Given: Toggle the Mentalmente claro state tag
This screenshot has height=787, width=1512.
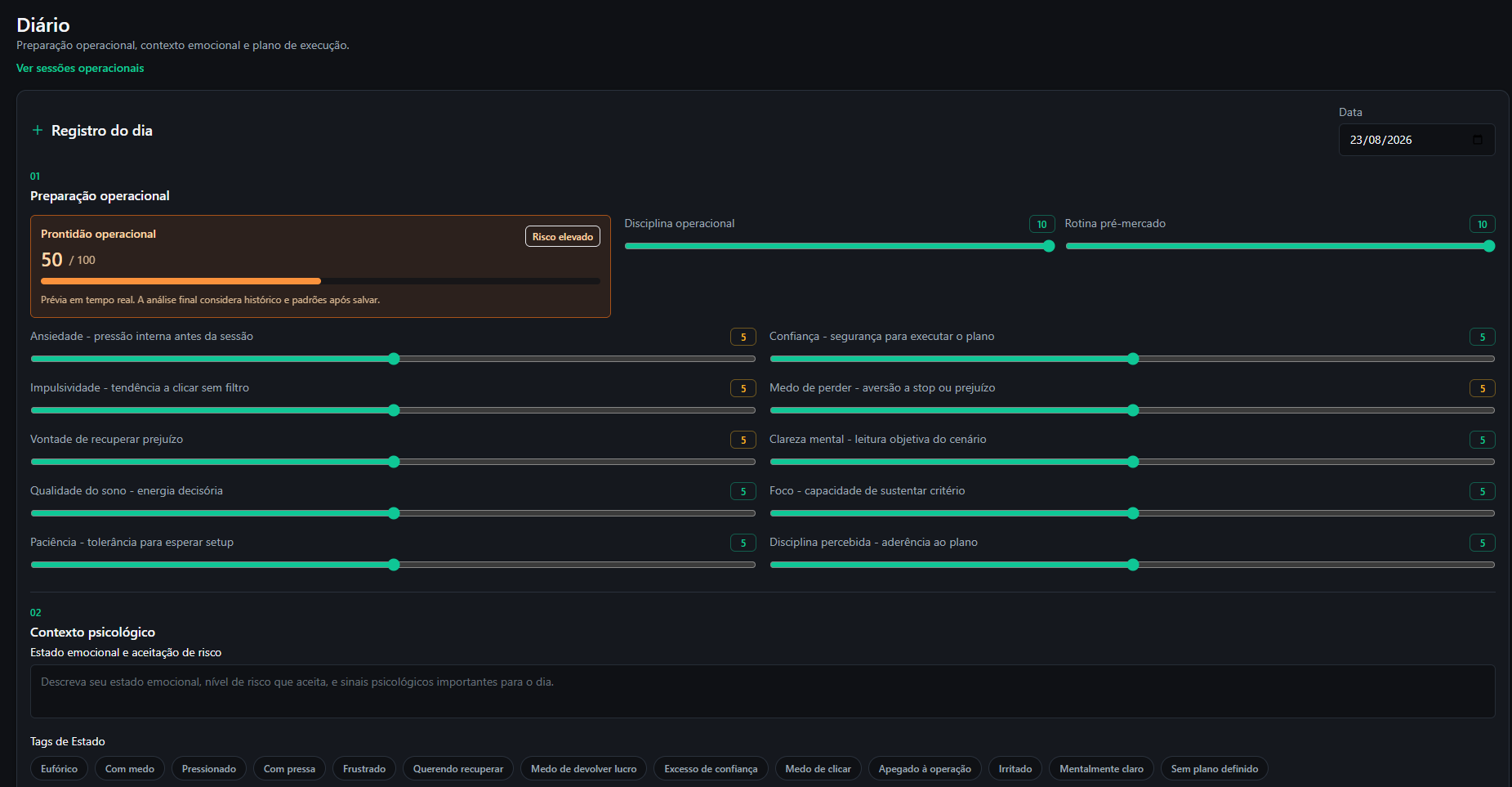Looking at the screenshot, I should click(1101, 768).
